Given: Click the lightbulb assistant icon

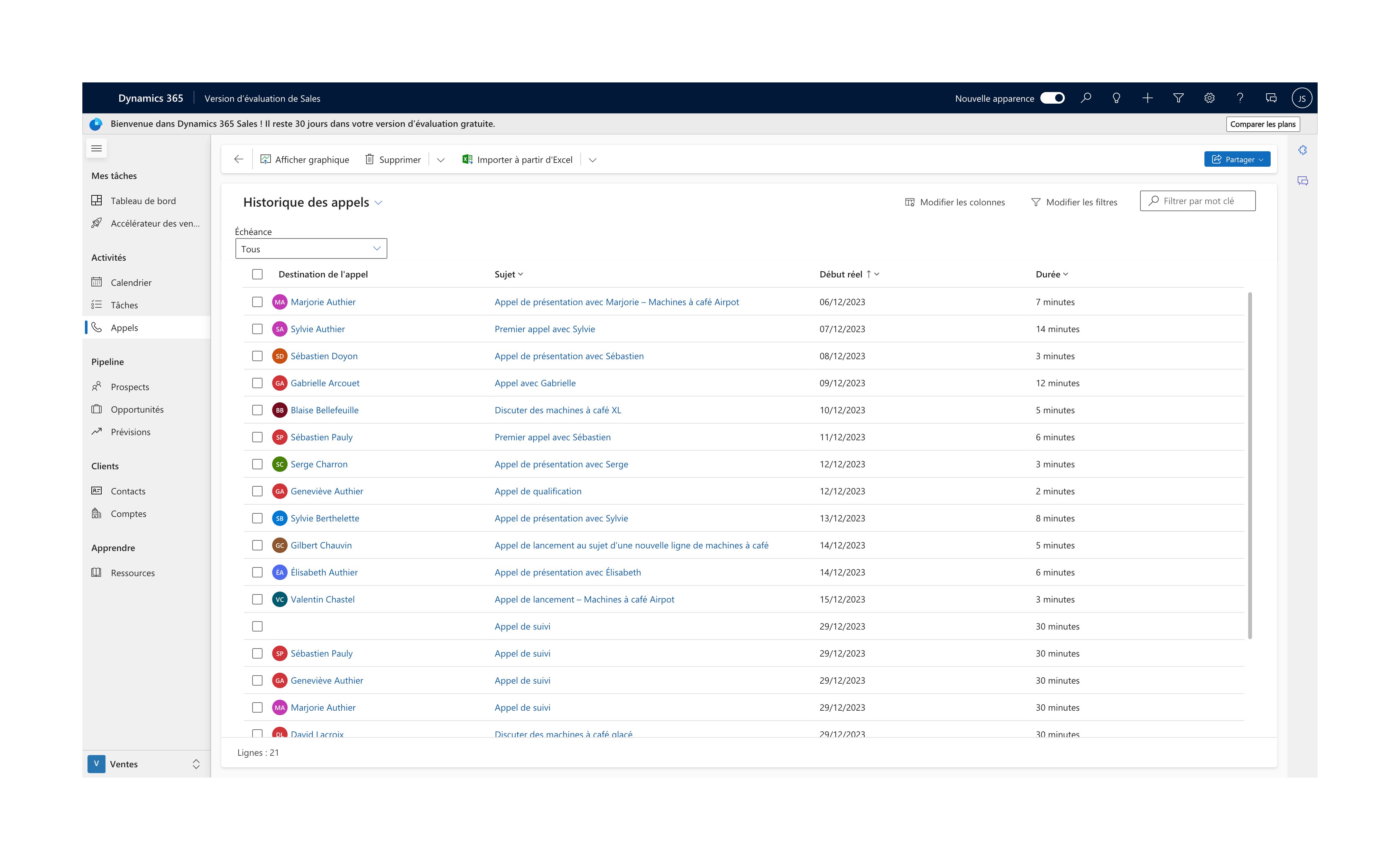Looking at the screenshot, I should tap(1116, 98).
